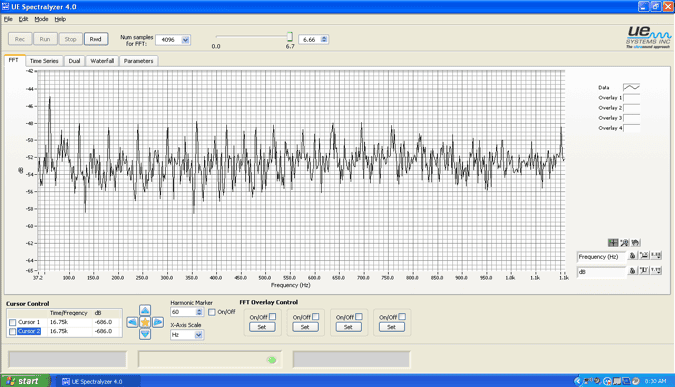Move cursor left with the left arrow

132,322
